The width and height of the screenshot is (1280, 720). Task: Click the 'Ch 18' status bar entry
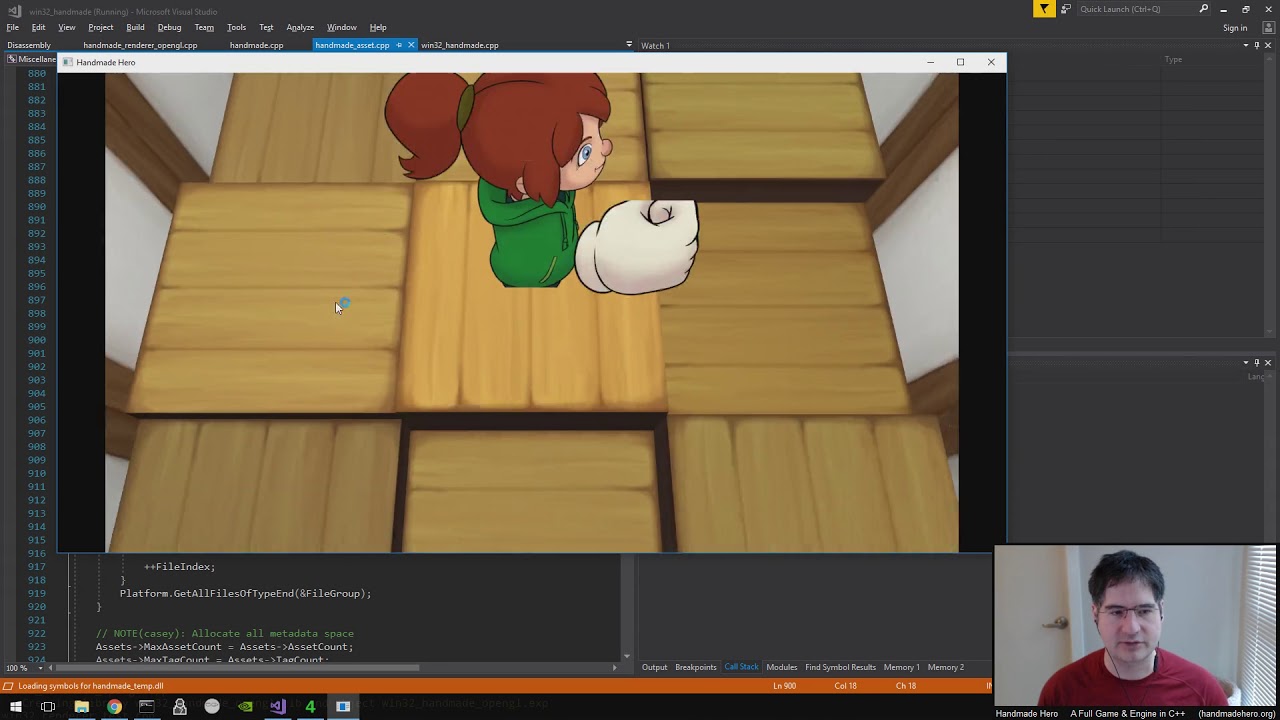click(x=905, y=686)
